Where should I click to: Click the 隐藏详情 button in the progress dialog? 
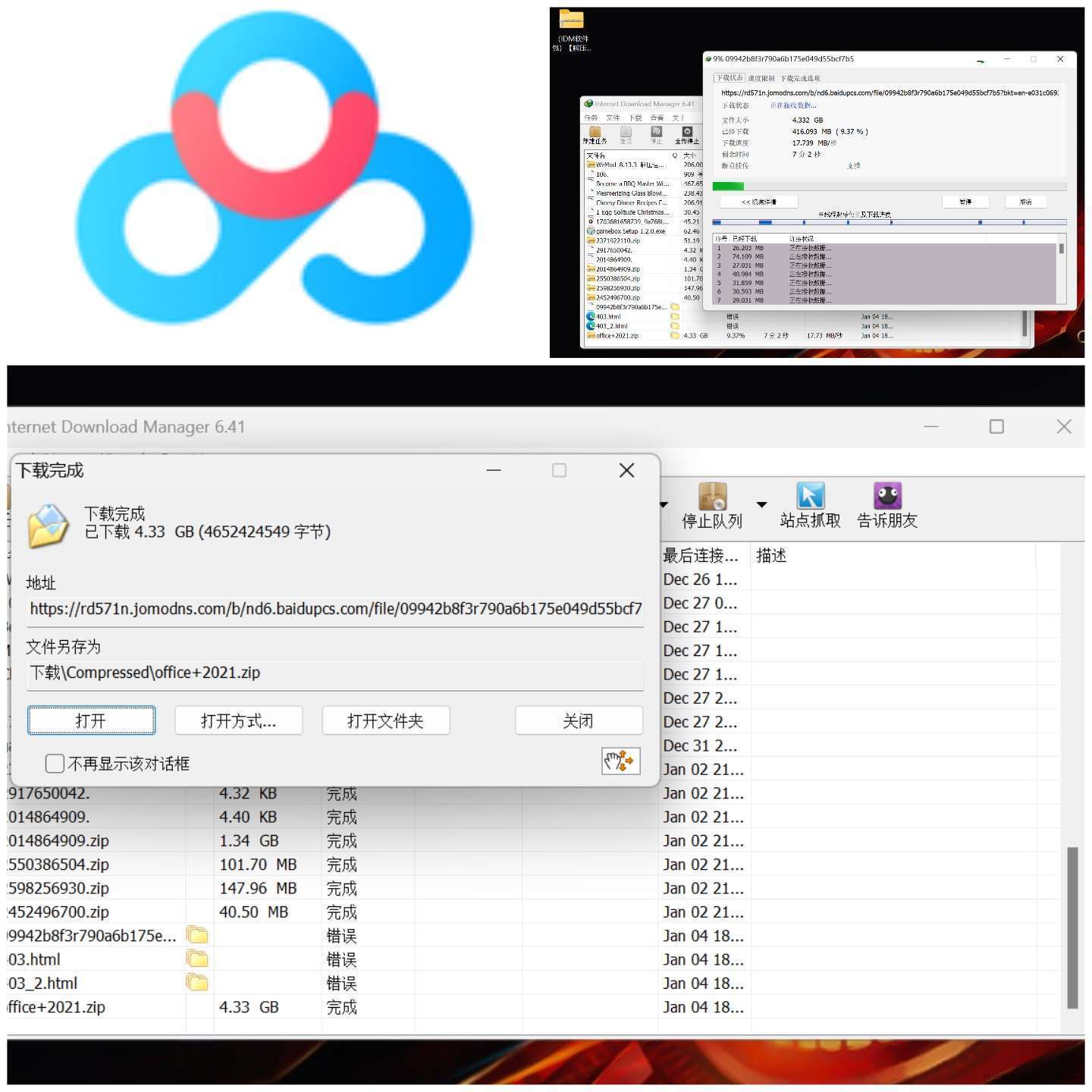pyautogui.click(x=758, y=202)
